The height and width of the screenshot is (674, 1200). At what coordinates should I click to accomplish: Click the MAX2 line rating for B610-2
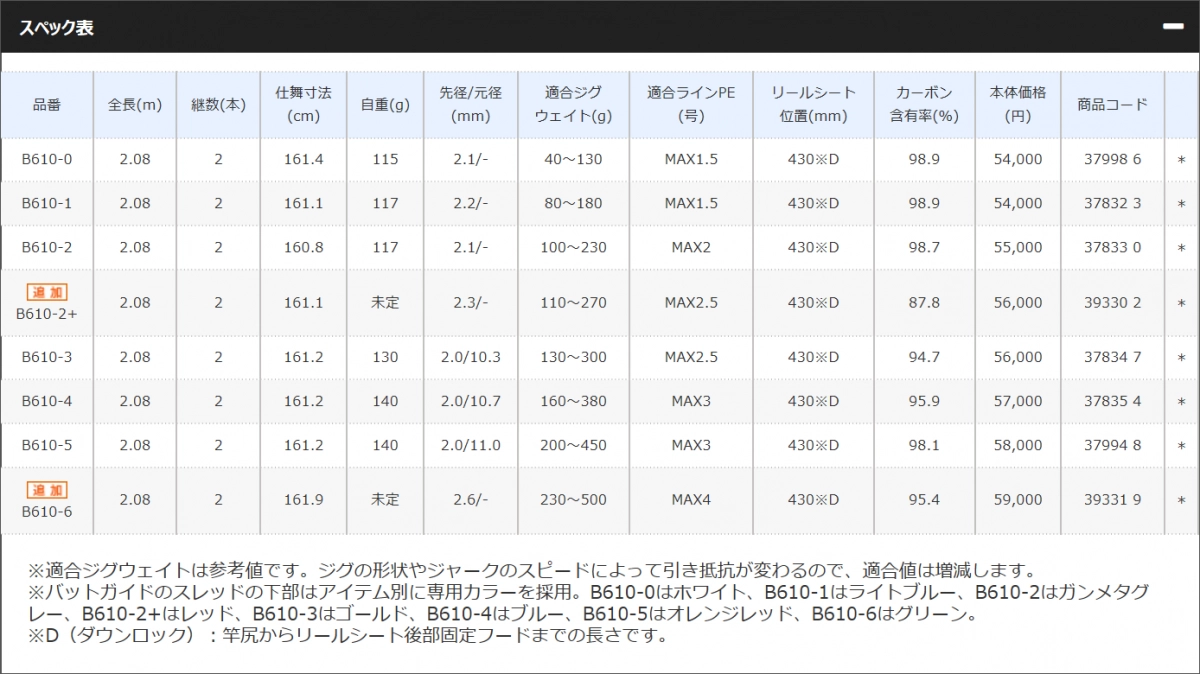point(691,247)
